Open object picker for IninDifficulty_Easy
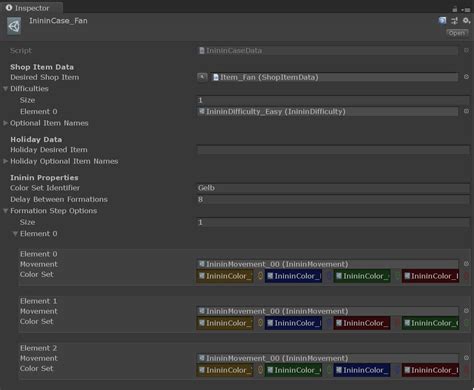Viewport: 474px width, 390px height. click(466, 111)
